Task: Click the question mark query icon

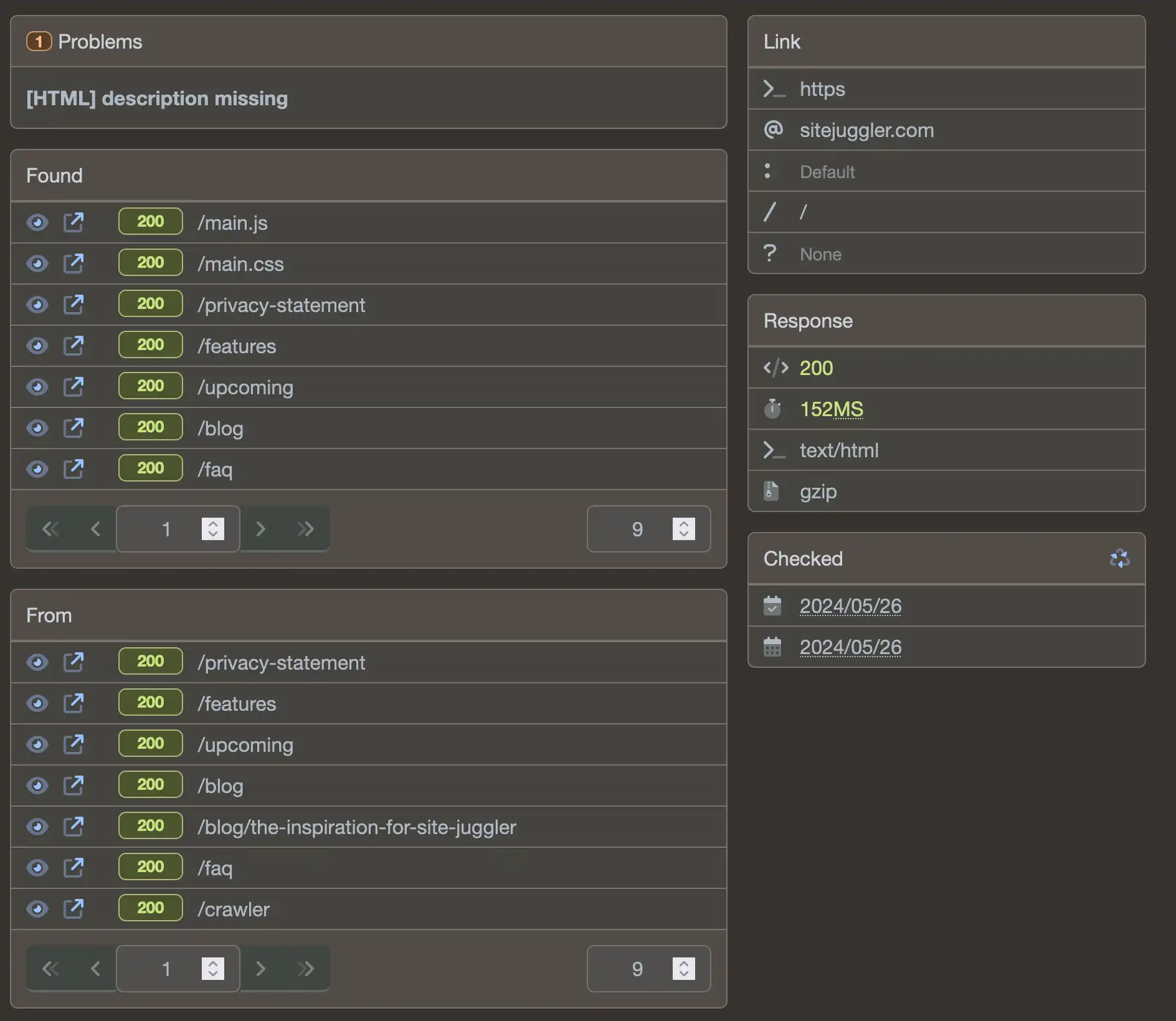Action: pos(770,253)
